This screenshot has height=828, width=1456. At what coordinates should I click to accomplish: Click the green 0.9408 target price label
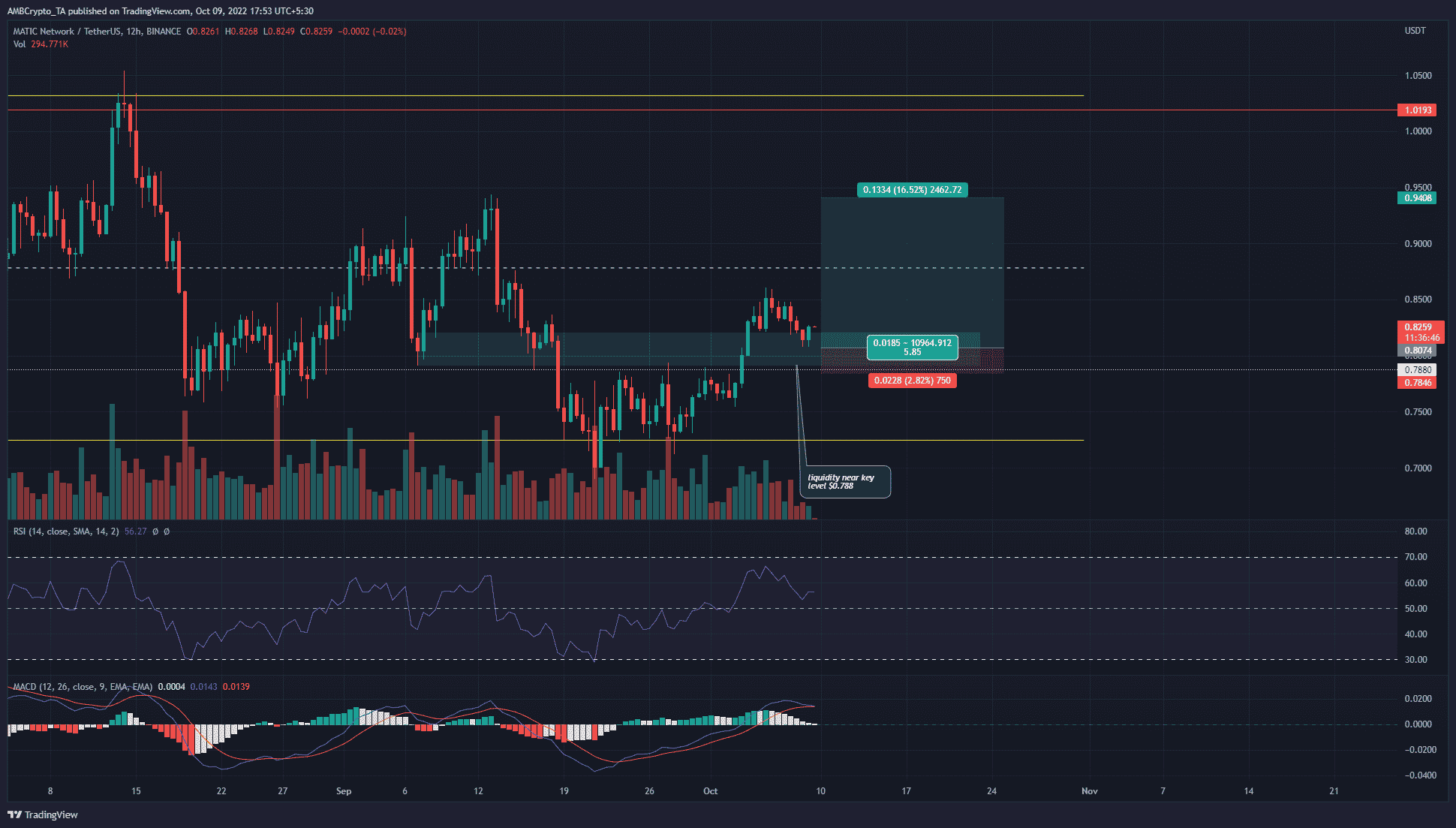point(1416,198)
